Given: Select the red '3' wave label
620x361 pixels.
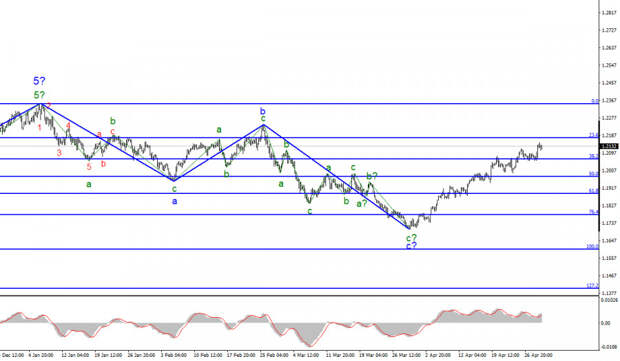Looking at the screenshot, I should [59, 153].
